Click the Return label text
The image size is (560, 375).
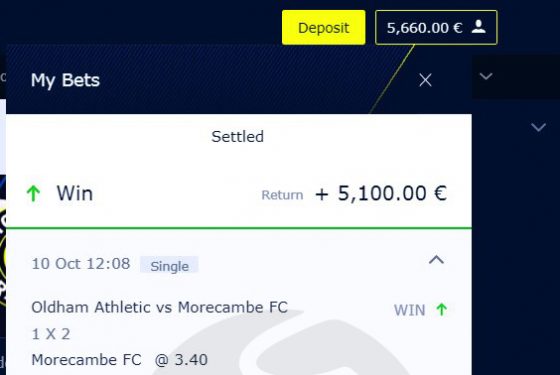point(282,195)
